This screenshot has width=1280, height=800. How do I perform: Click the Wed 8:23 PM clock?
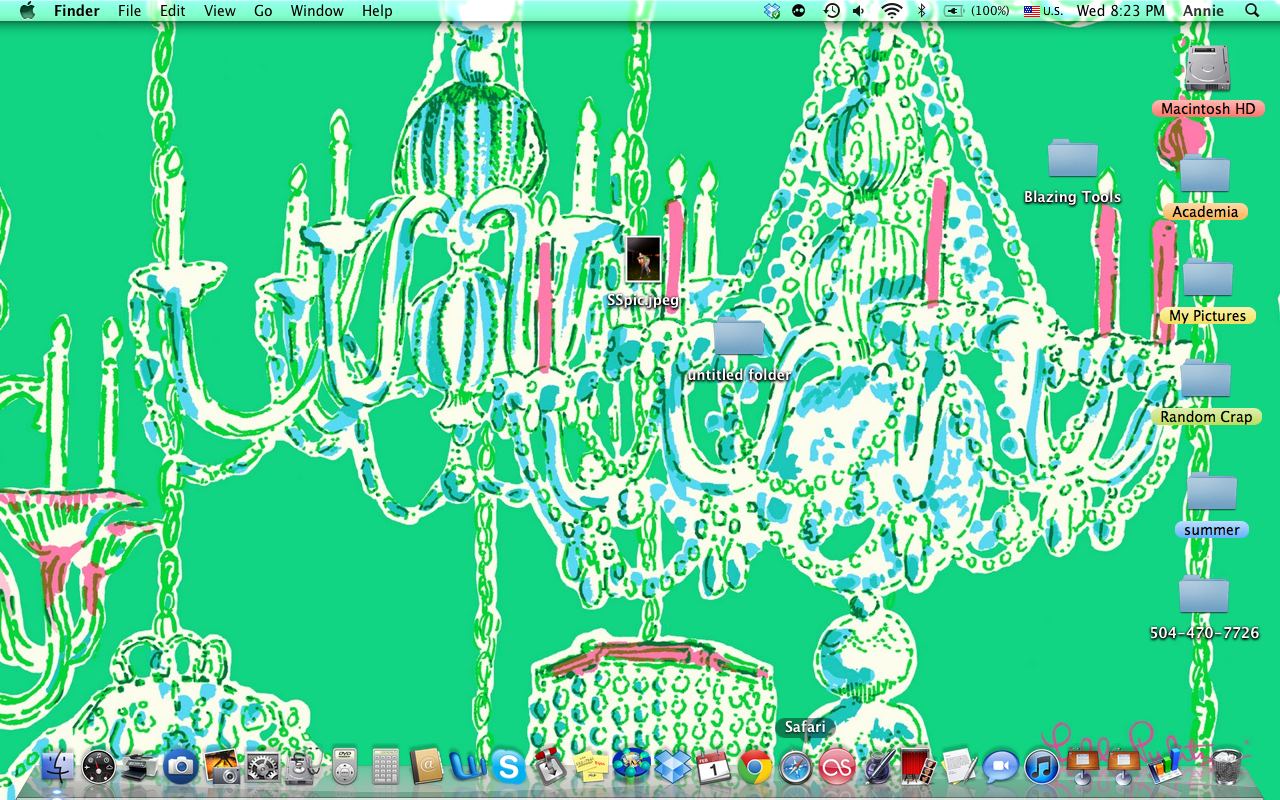(x=1120, y=11)
